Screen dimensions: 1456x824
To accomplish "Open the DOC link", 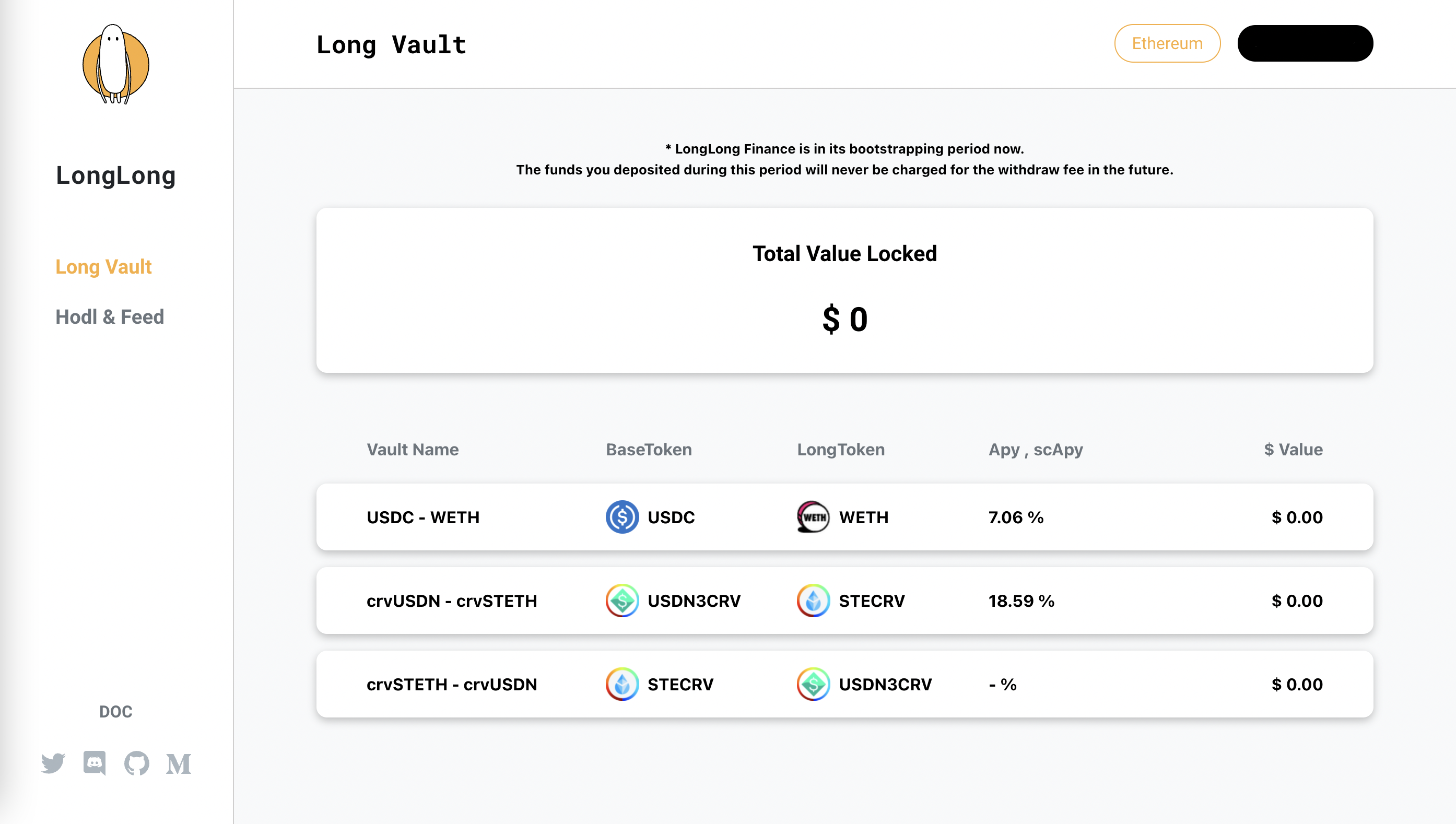I will [x=115, y=711].
